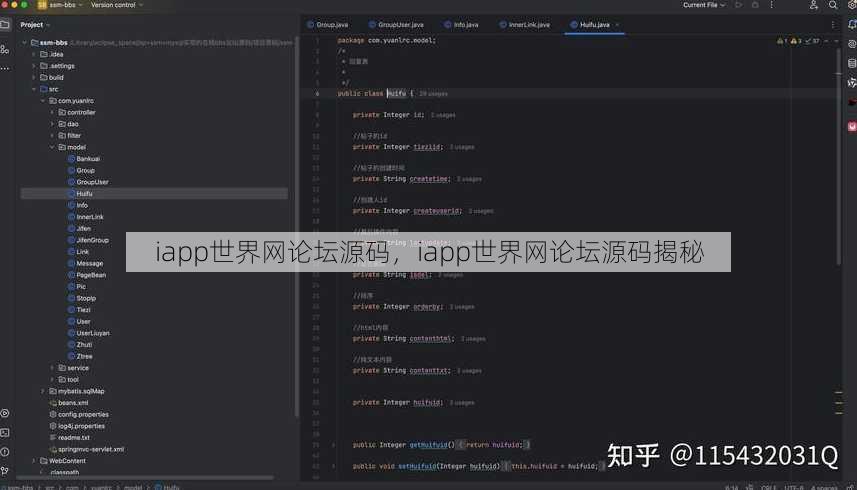The image size is (857, 490).
Task: Open the Project view options dropdown
Action: coord(35,25)
